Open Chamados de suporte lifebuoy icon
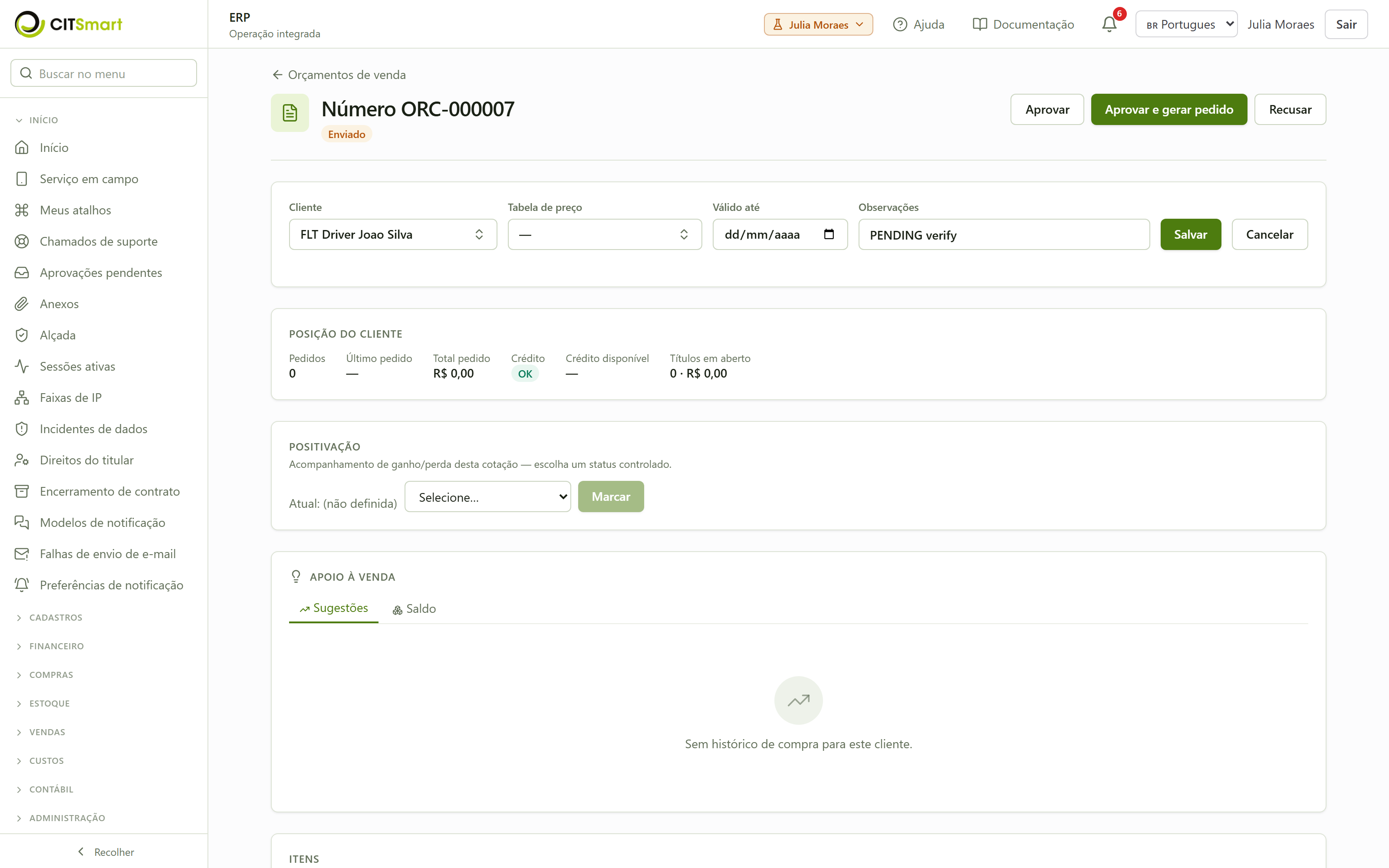 pyautogui.click(x=22, y=242)
